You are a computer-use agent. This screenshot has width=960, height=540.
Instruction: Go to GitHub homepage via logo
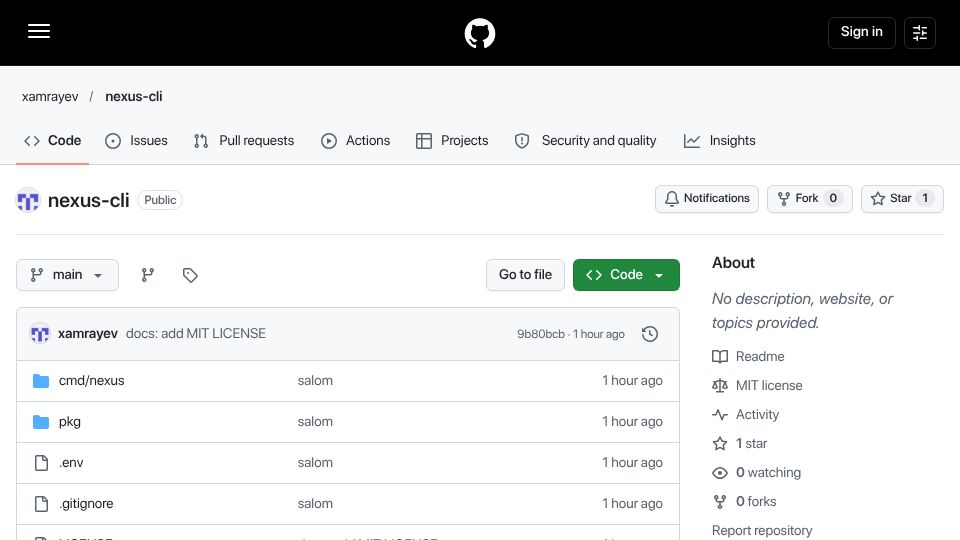pyautogui.click(x=479, y=33)
